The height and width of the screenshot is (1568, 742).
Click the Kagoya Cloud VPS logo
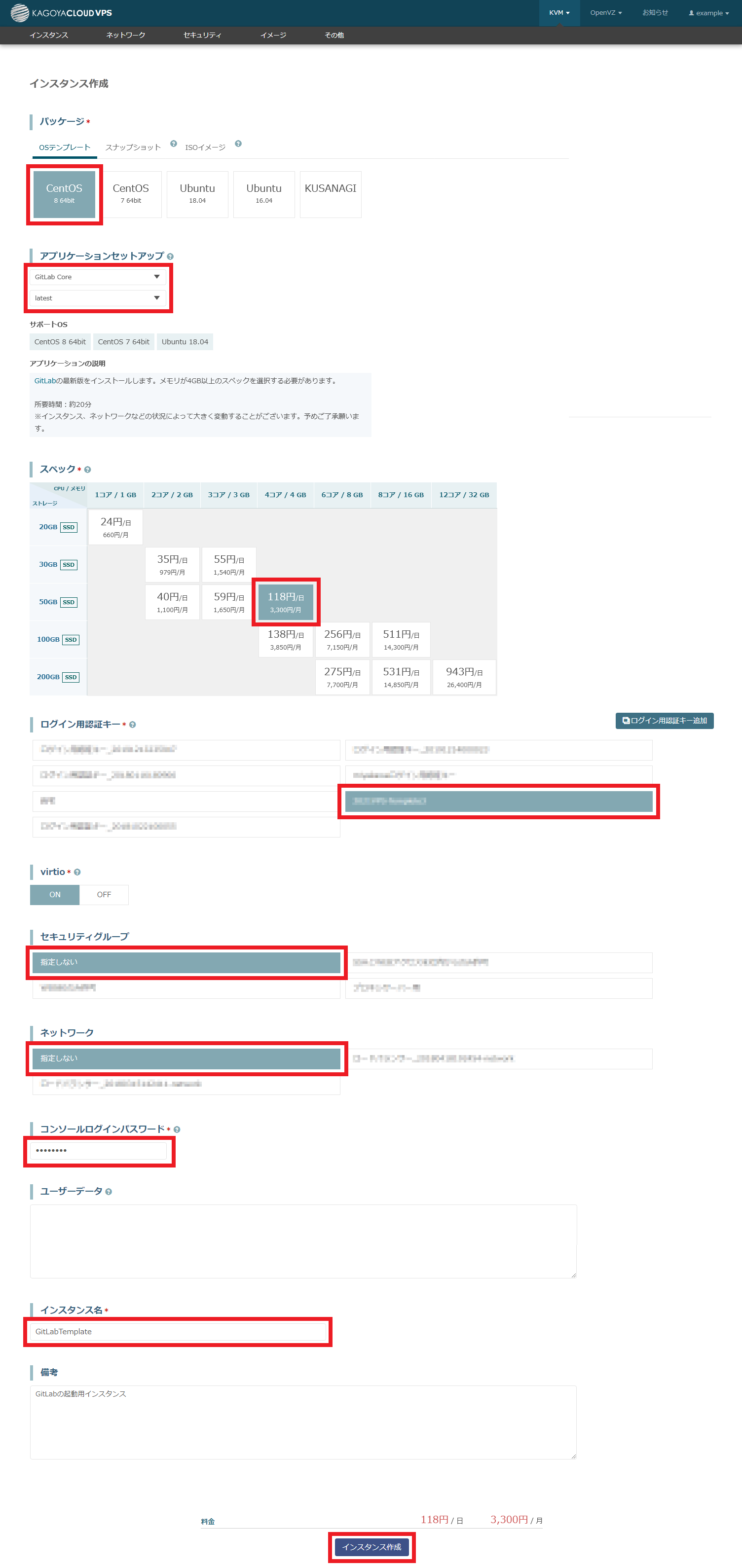[62, 13]
